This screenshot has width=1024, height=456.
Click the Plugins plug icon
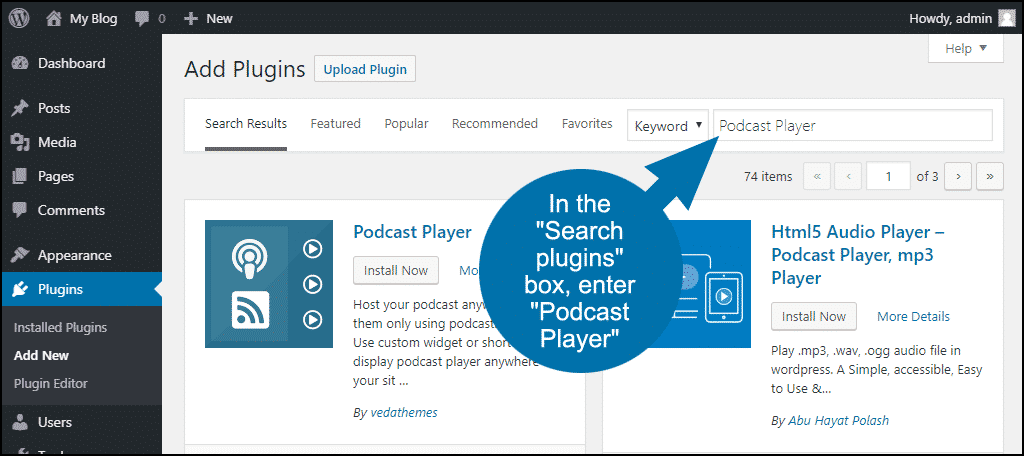click(x=21, y=289)
